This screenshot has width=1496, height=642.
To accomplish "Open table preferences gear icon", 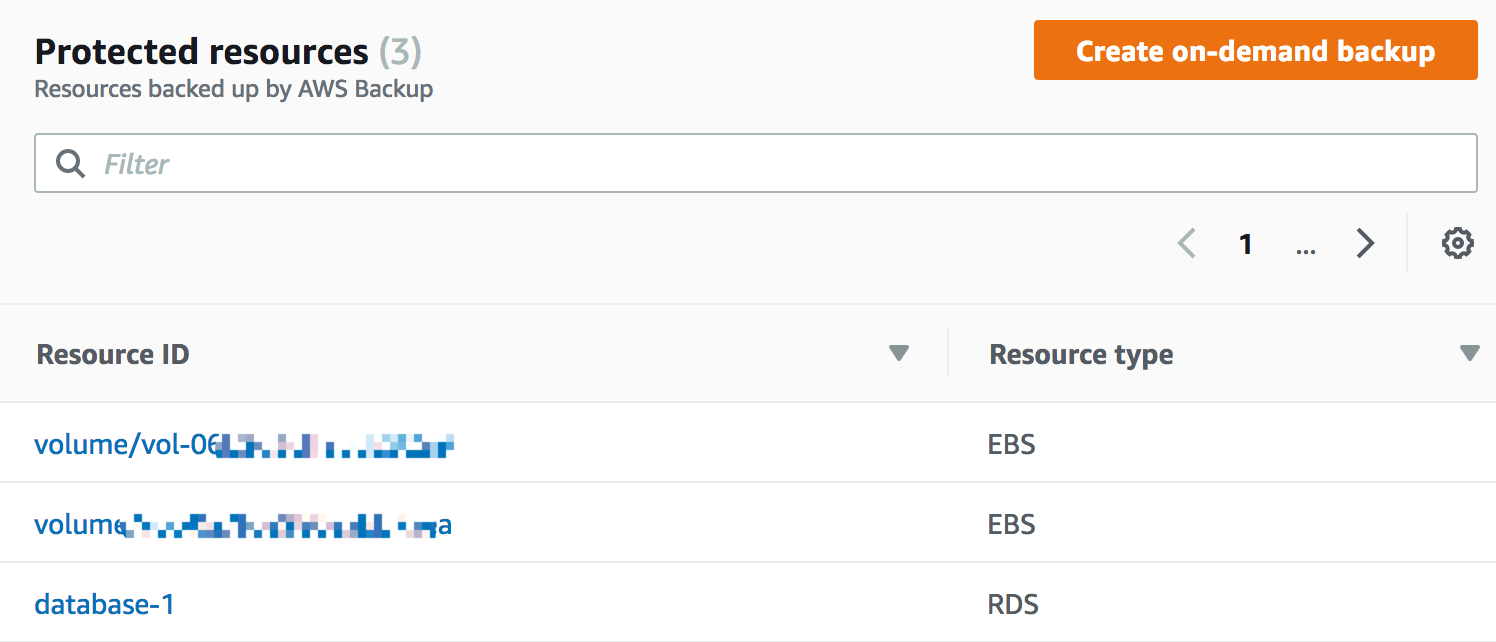I will click(x=1457, y=243).
